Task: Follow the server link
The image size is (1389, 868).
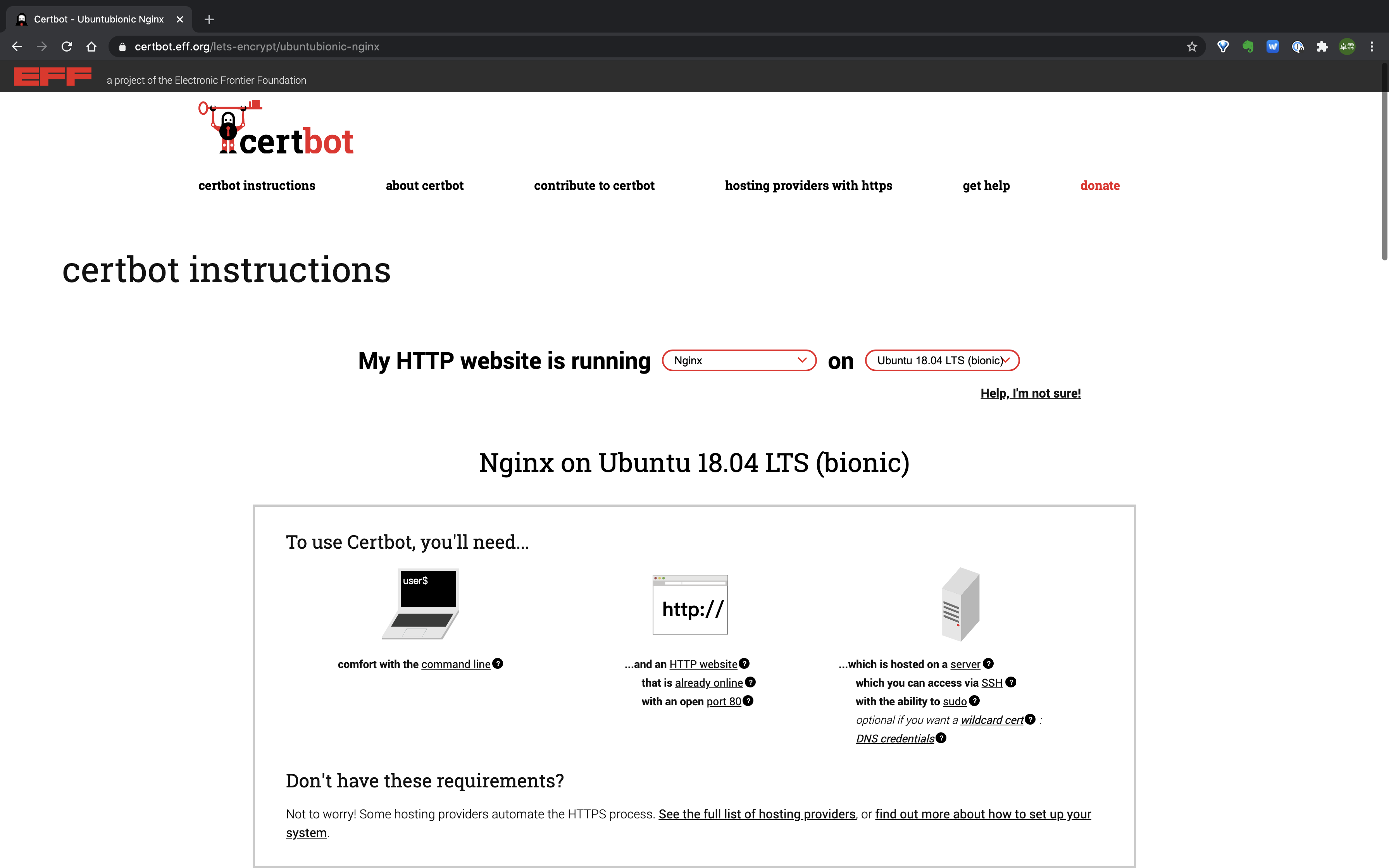Action: [x=965, y=664]
